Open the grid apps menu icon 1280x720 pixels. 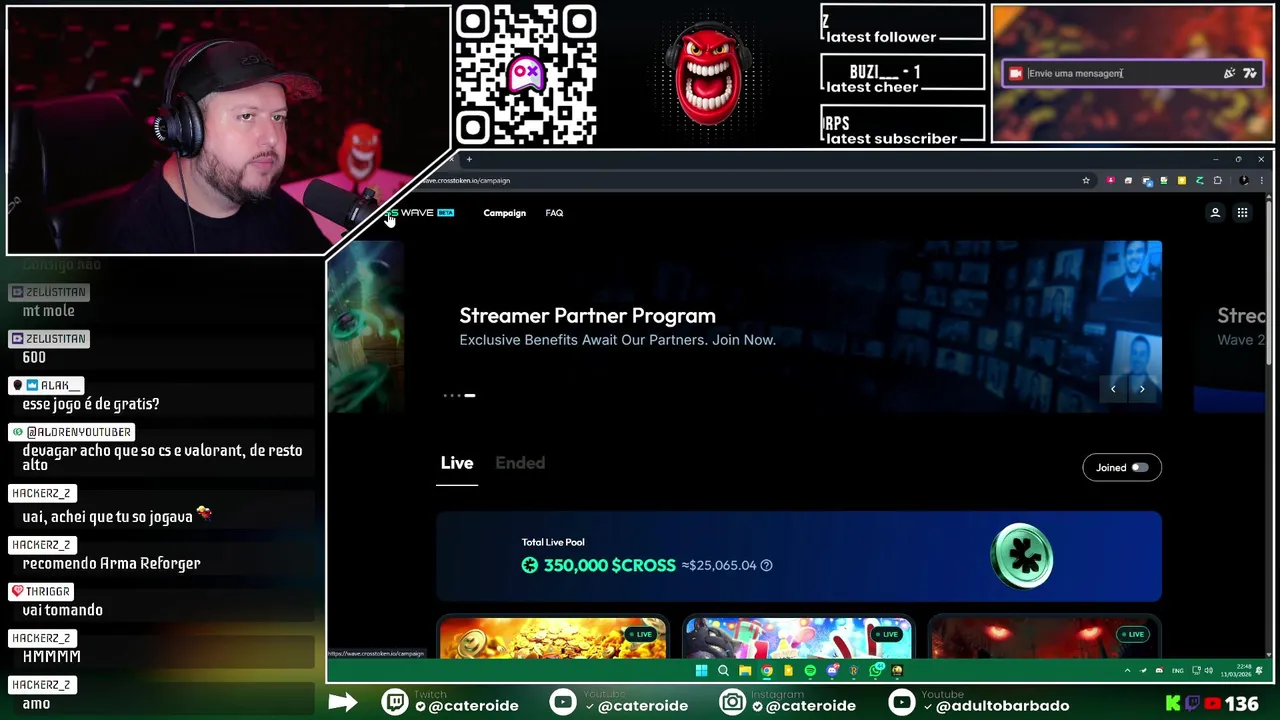(1242, 212)
